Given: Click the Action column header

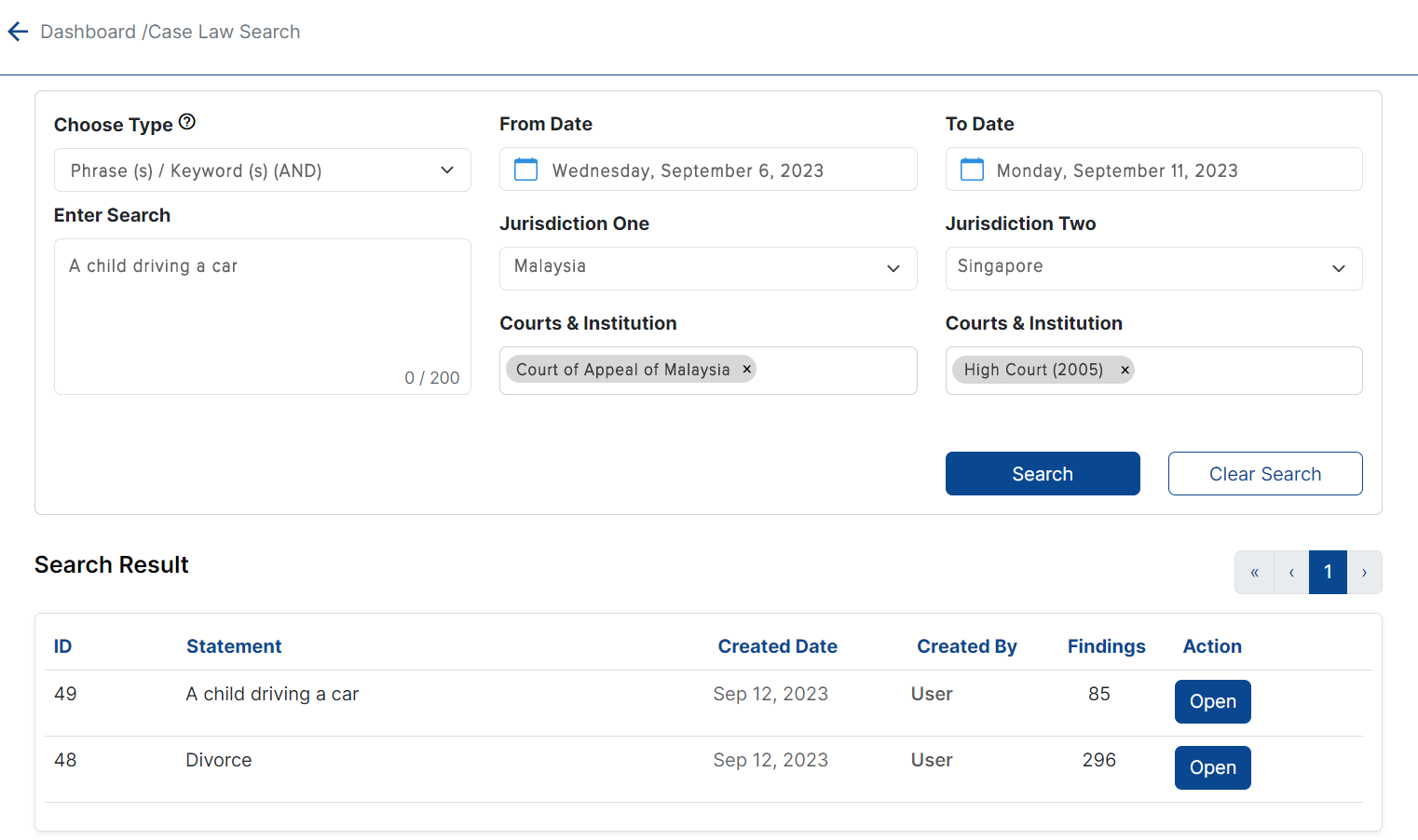Looking at the screenshot, I should [1212, 646].
